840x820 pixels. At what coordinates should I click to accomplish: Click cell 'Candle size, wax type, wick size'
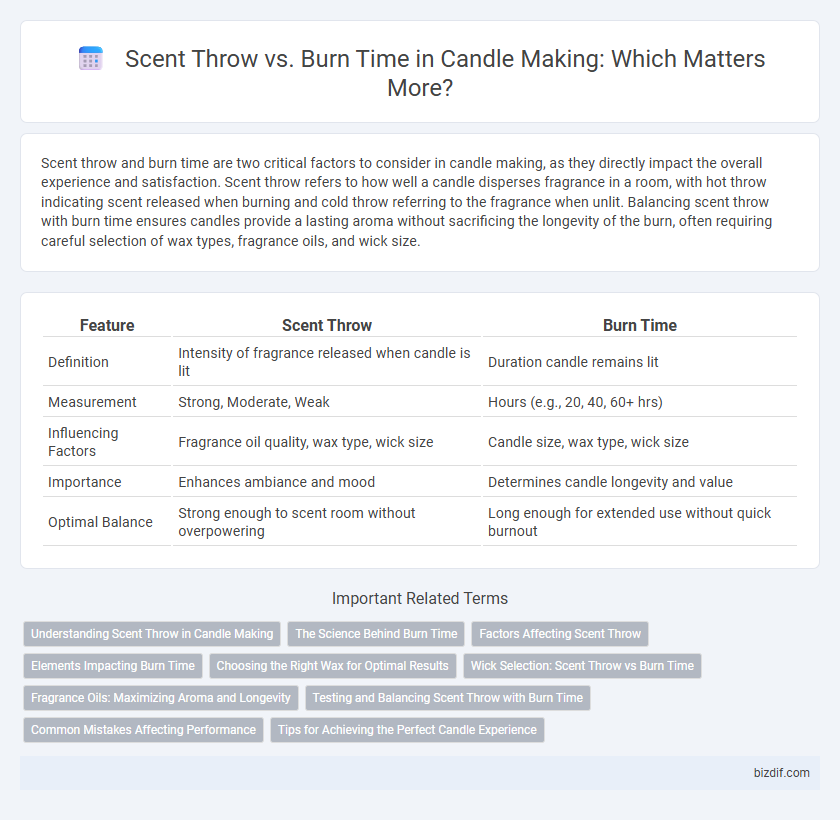640,442
